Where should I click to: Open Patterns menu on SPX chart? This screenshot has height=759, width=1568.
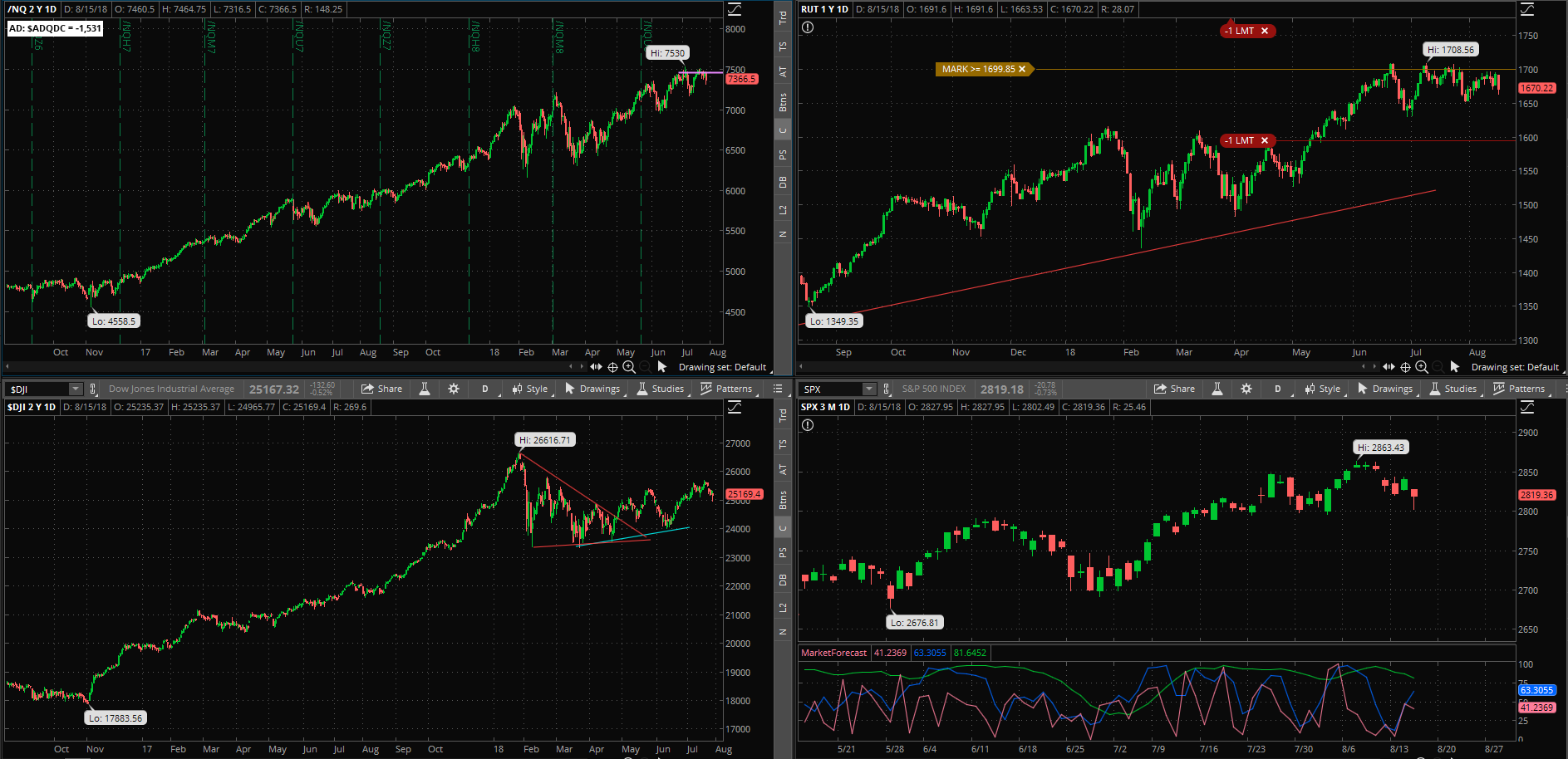[1519, 389]
